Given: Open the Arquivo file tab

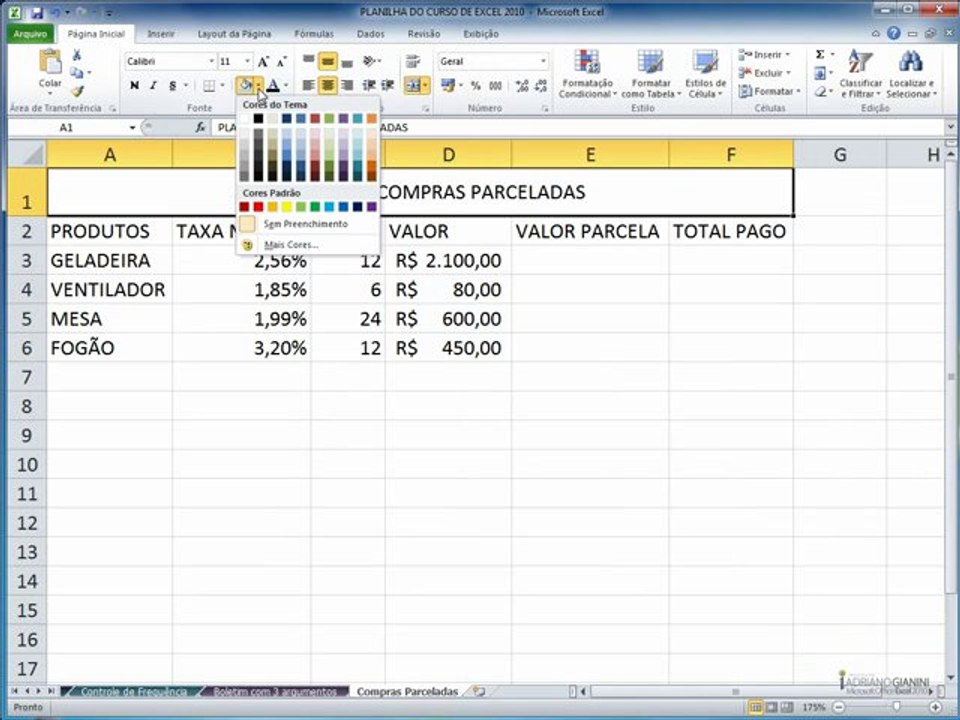Looking at the screenshot, I should (30, 34).
